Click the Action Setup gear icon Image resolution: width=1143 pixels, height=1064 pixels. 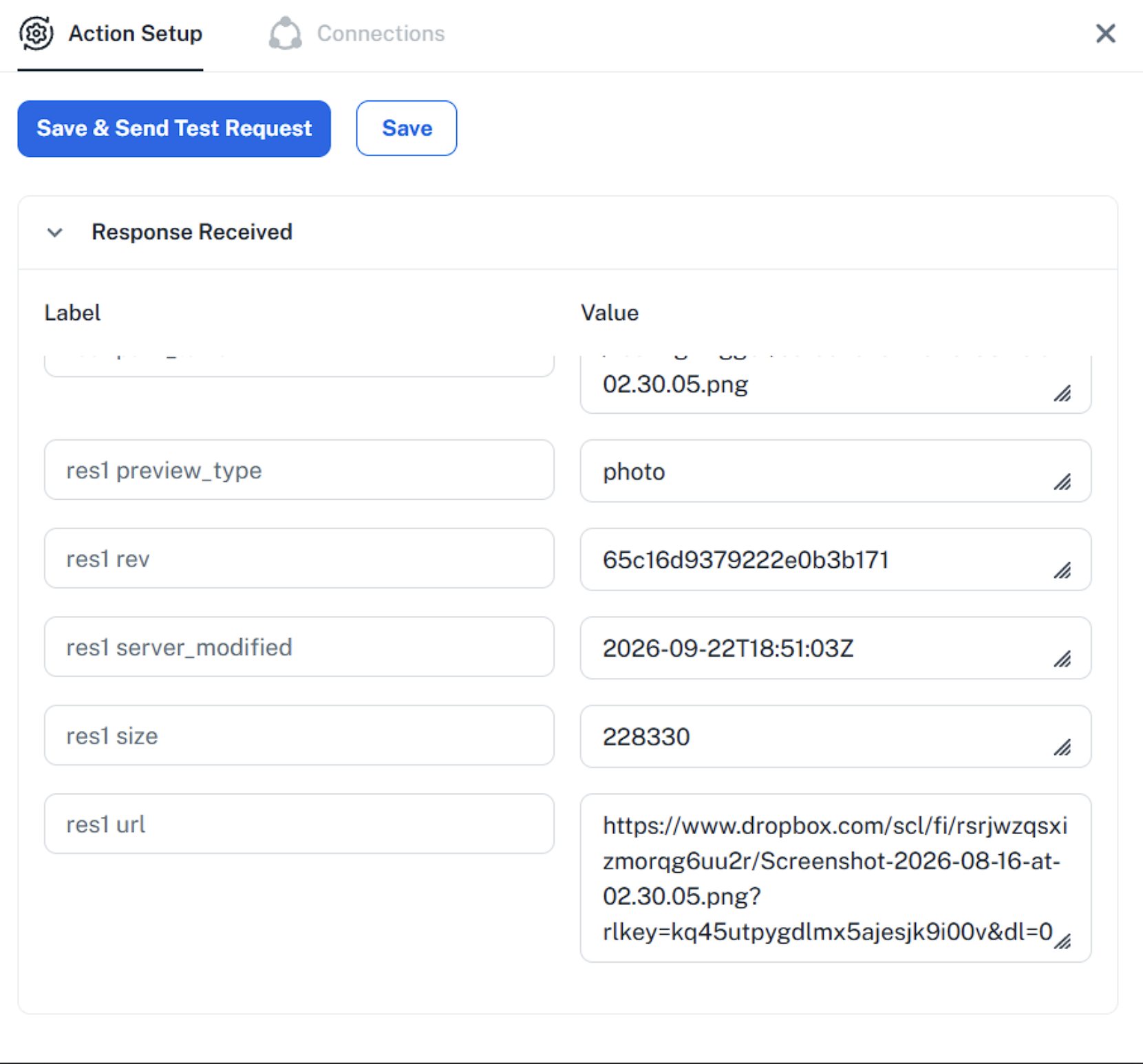click(36, 33)
